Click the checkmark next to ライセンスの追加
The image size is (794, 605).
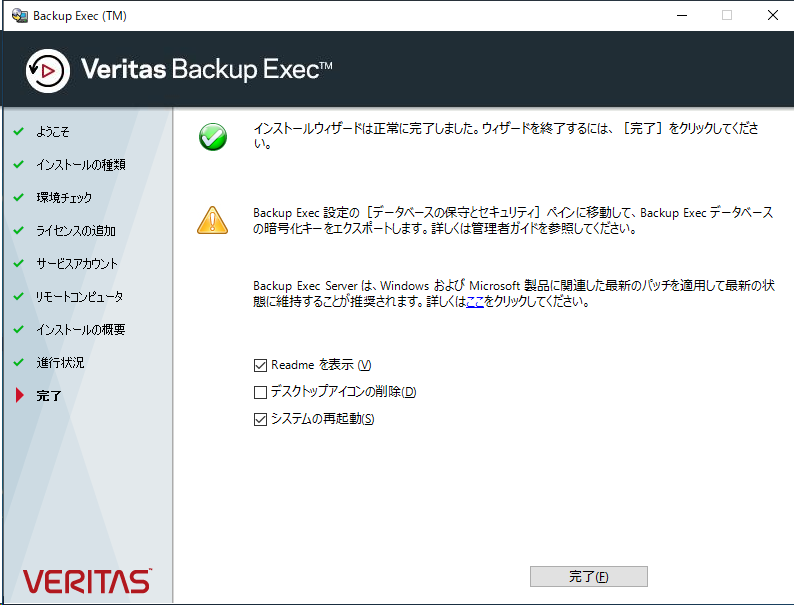tap(19, 230)
